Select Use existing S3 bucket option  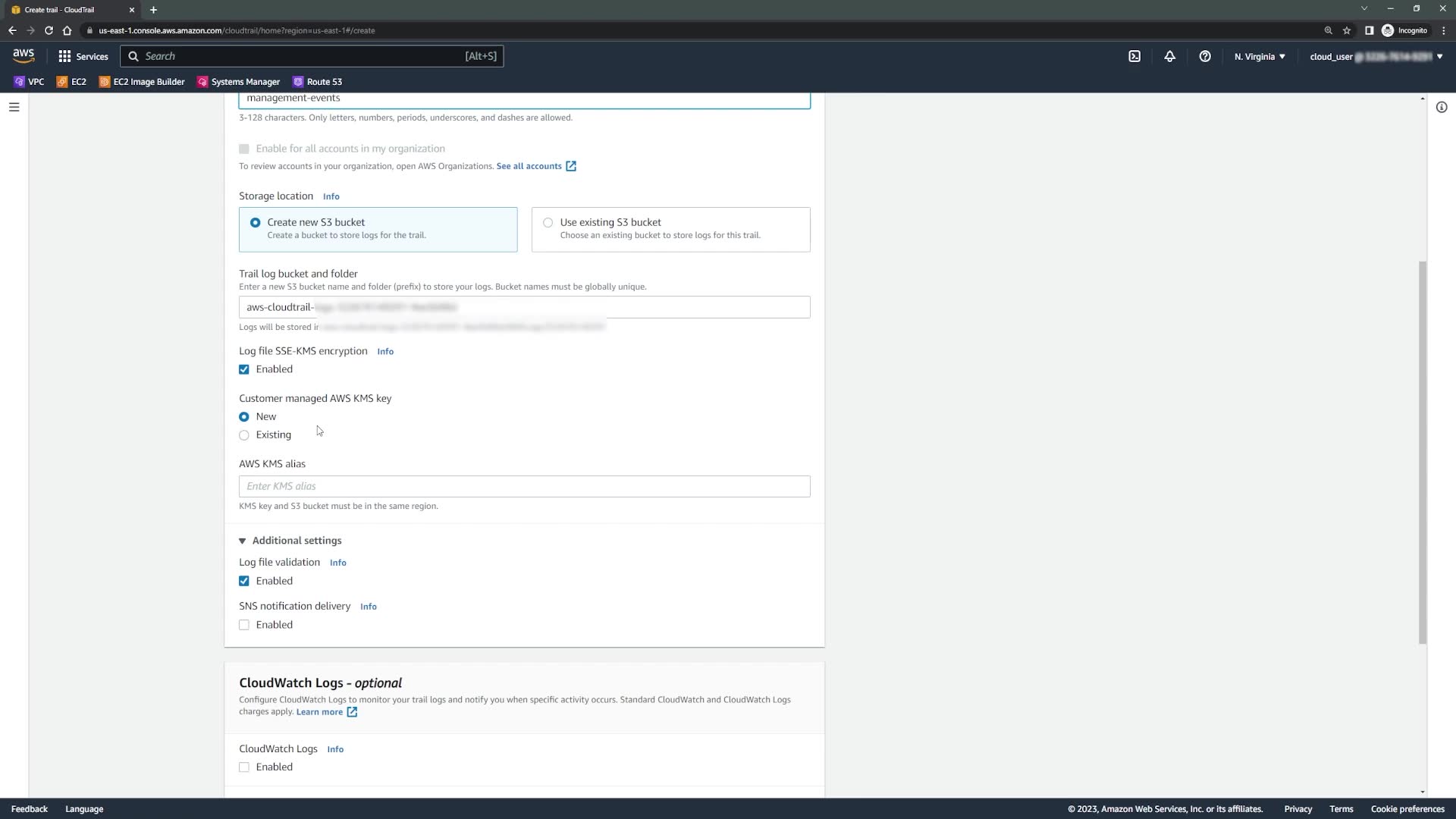pos(548,222)
